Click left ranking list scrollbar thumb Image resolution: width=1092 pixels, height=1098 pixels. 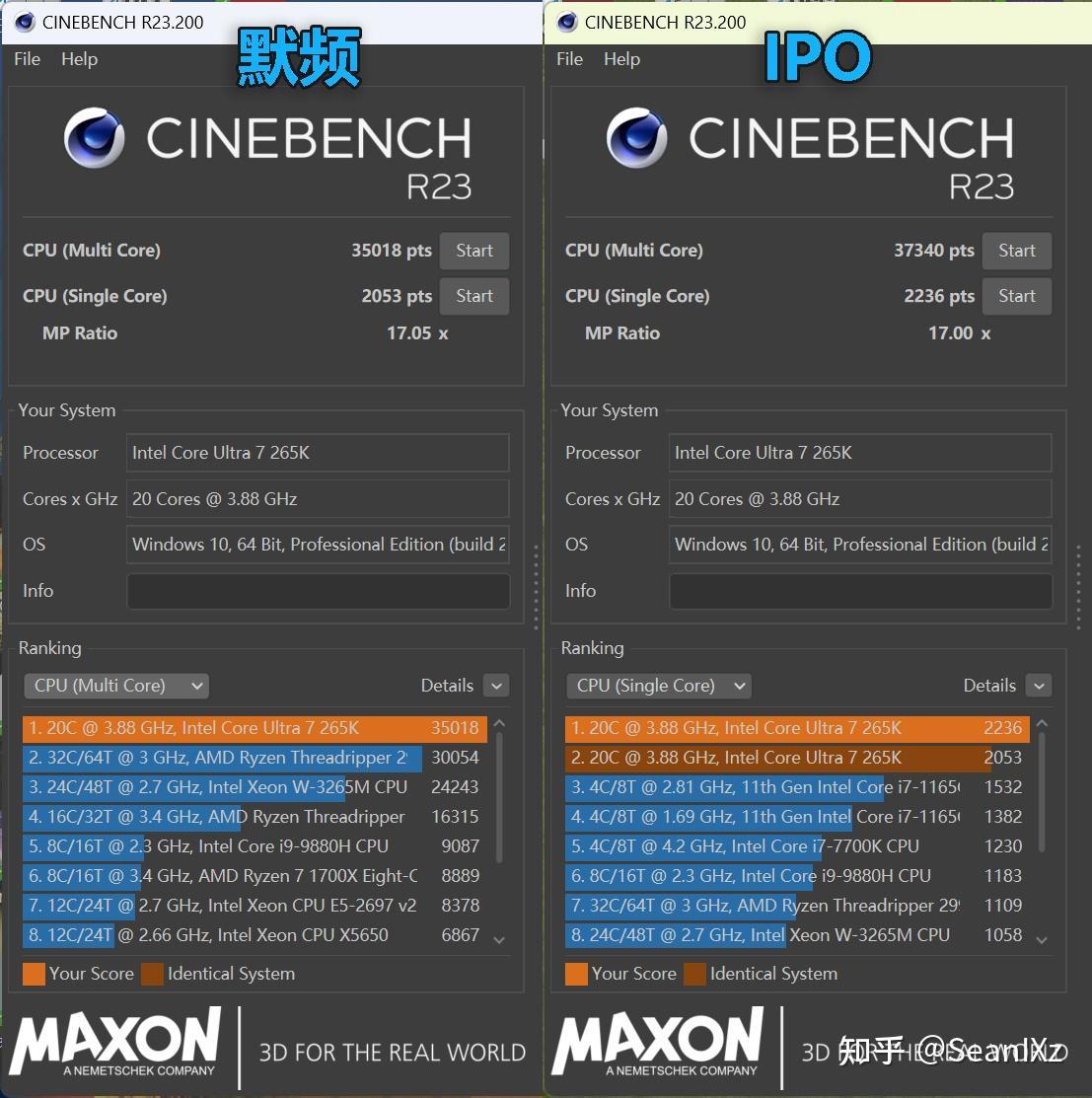(499, 797)
